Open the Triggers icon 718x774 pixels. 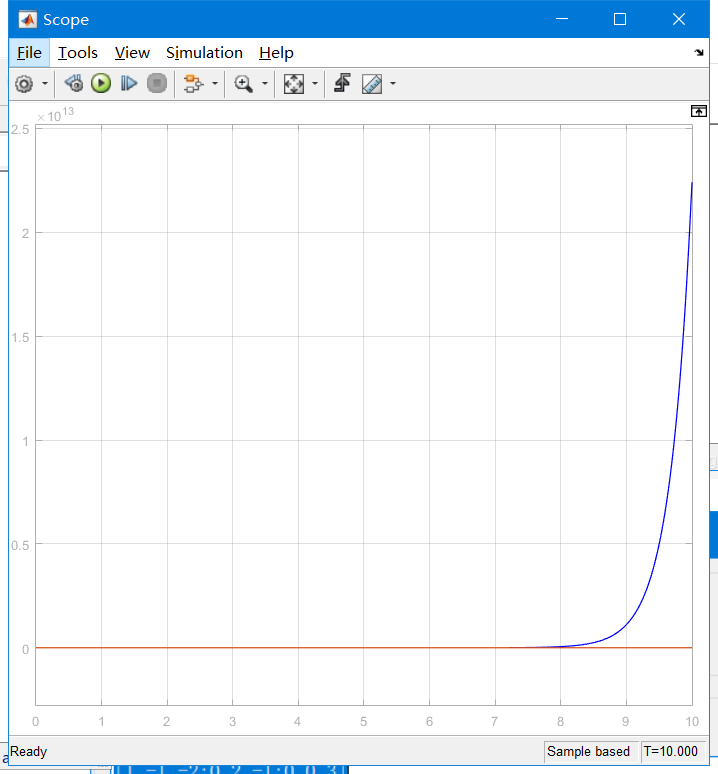[x=342, y=83]
